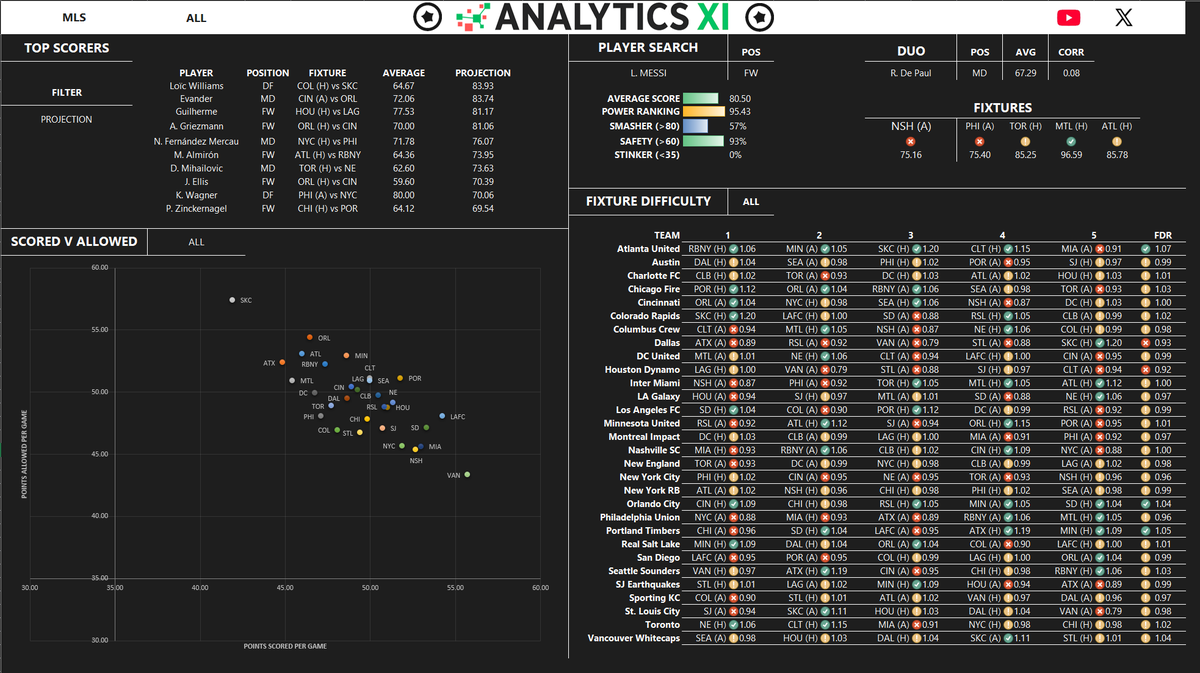
Task: Select player A. Griezmann in Top Scorers
Action: [x=197, y=127]
